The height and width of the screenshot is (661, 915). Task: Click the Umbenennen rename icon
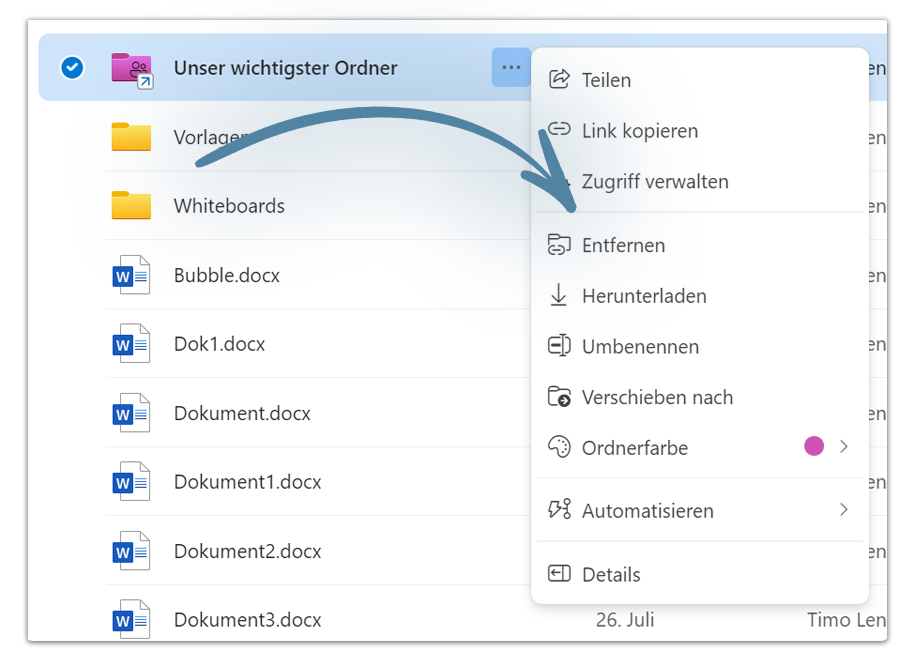coord(558,346)
